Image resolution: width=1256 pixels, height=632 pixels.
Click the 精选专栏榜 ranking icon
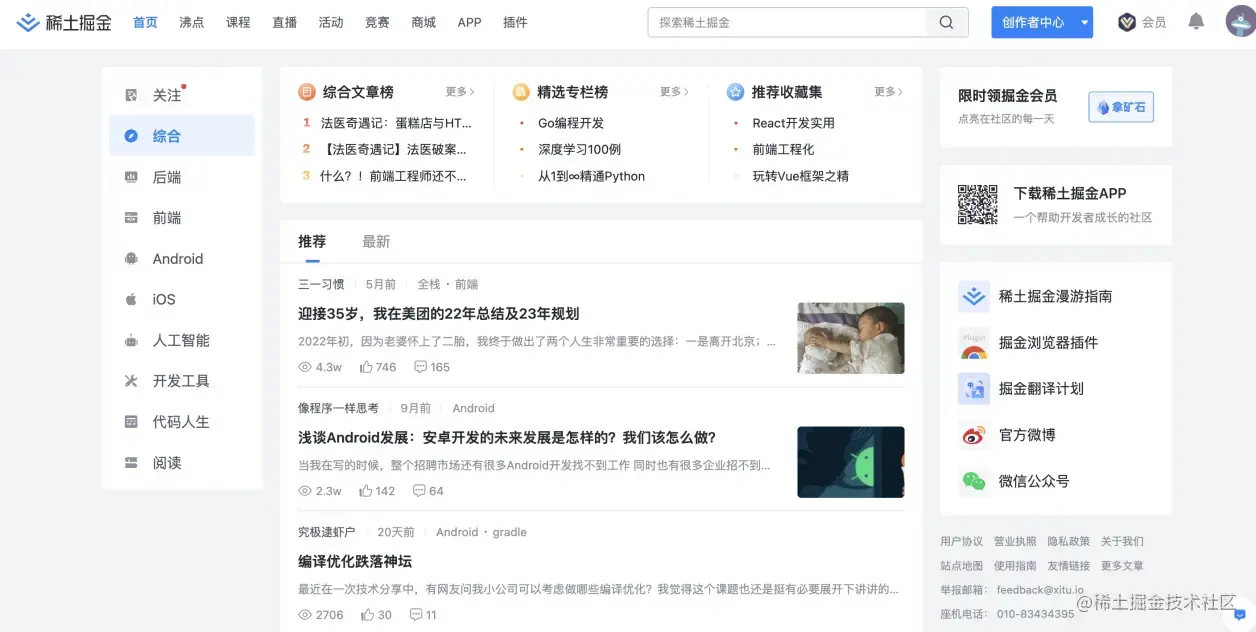[x=521, y=92]
